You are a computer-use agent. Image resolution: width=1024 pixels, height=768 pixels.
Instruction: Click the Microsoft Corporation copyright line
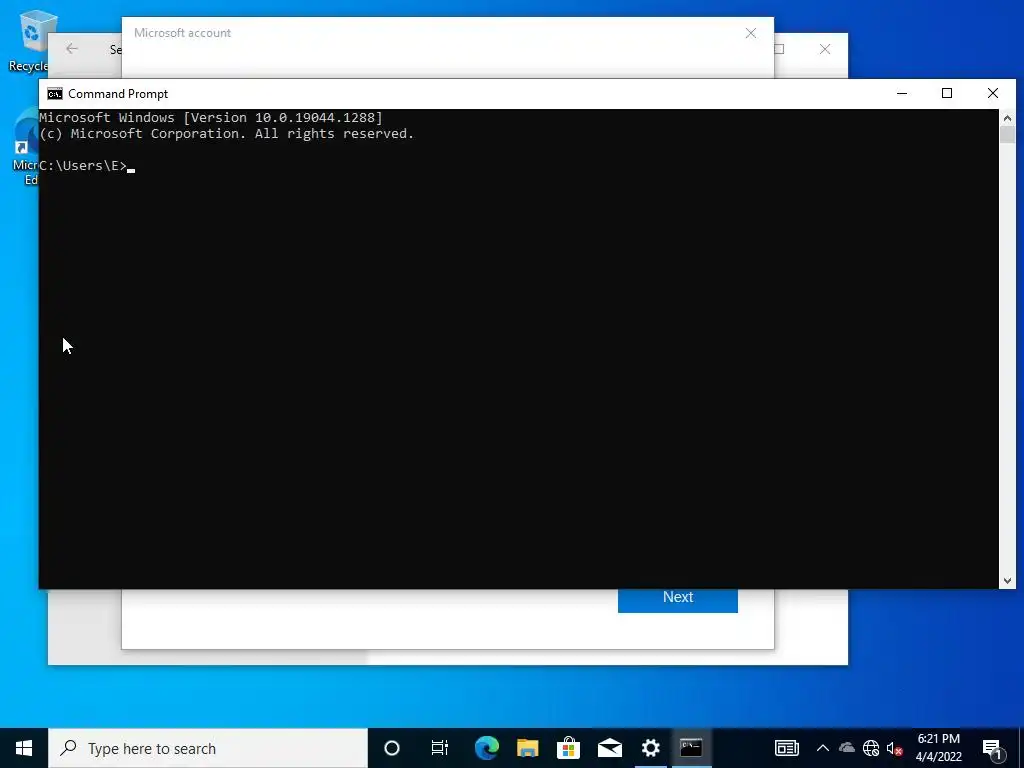pos(227,134)
